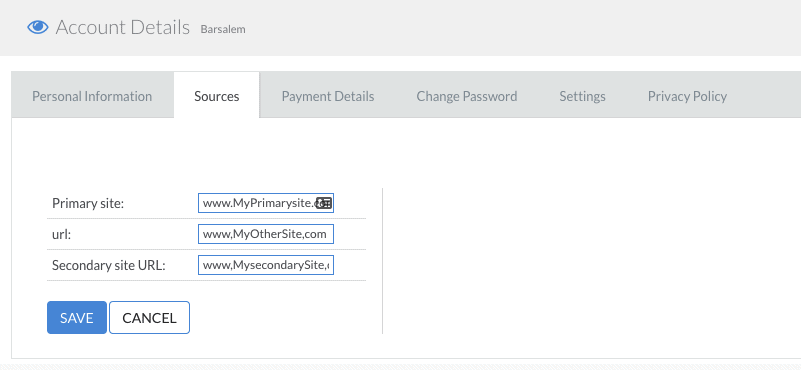Open the Personal Information tab
Viewport: 801px width, 370px height.
pyautogui.click(x=92, y=96)
